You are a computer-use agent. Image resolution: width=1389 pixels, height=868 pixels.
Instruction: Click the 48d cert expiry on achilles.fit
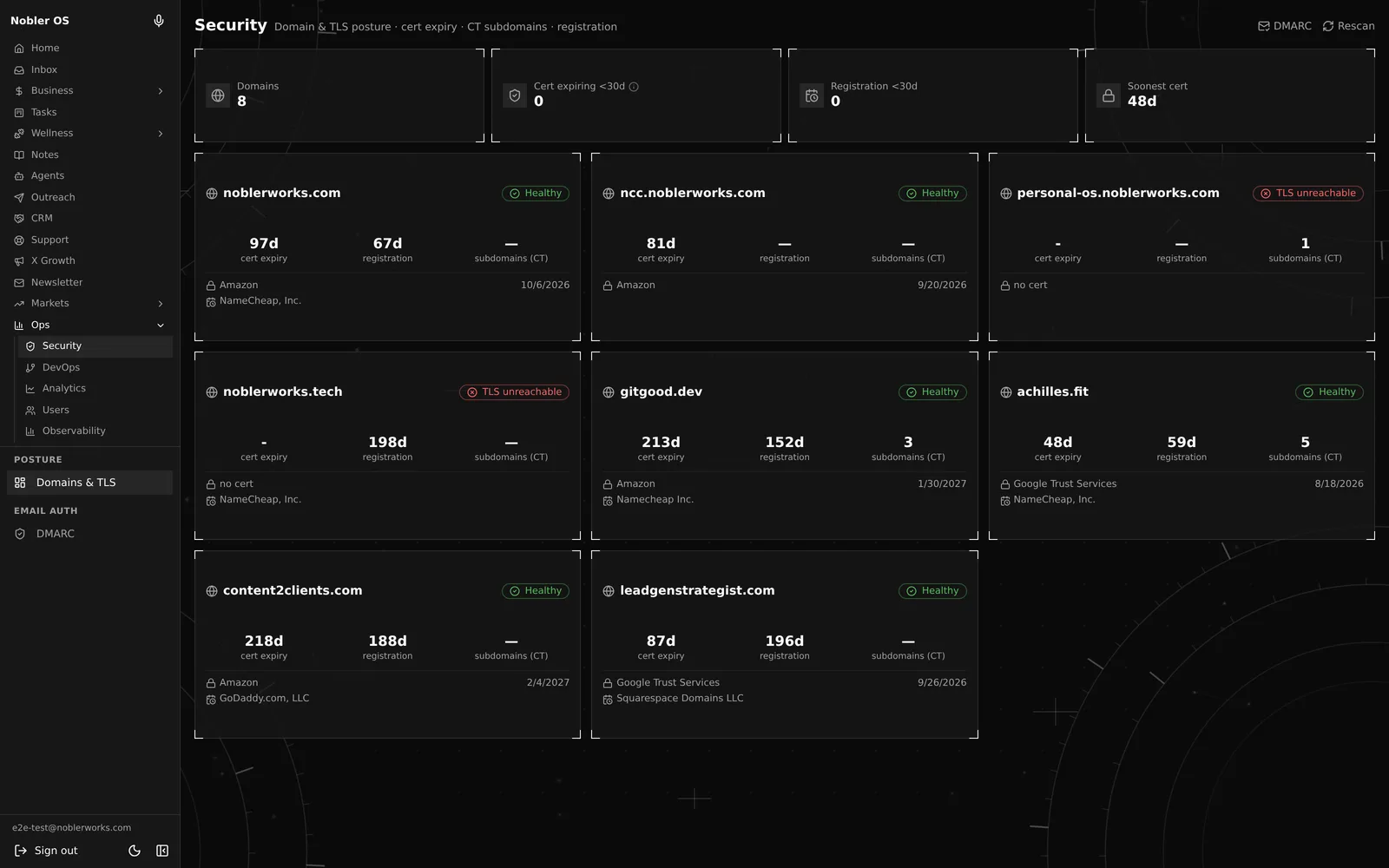(1057, 443)
